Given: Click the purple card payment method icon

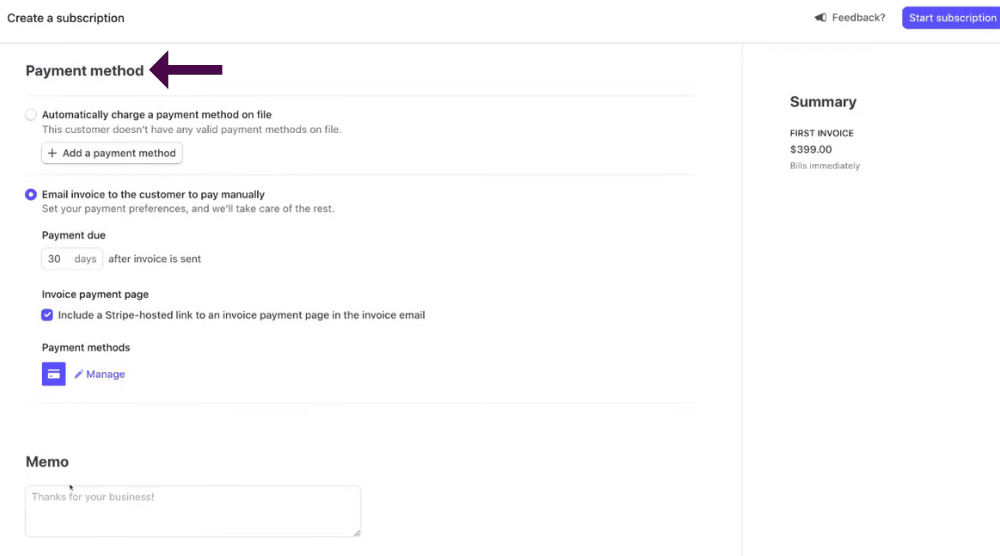Looking at the screenshot, I should pyautogui.click(x=54, y=374).
